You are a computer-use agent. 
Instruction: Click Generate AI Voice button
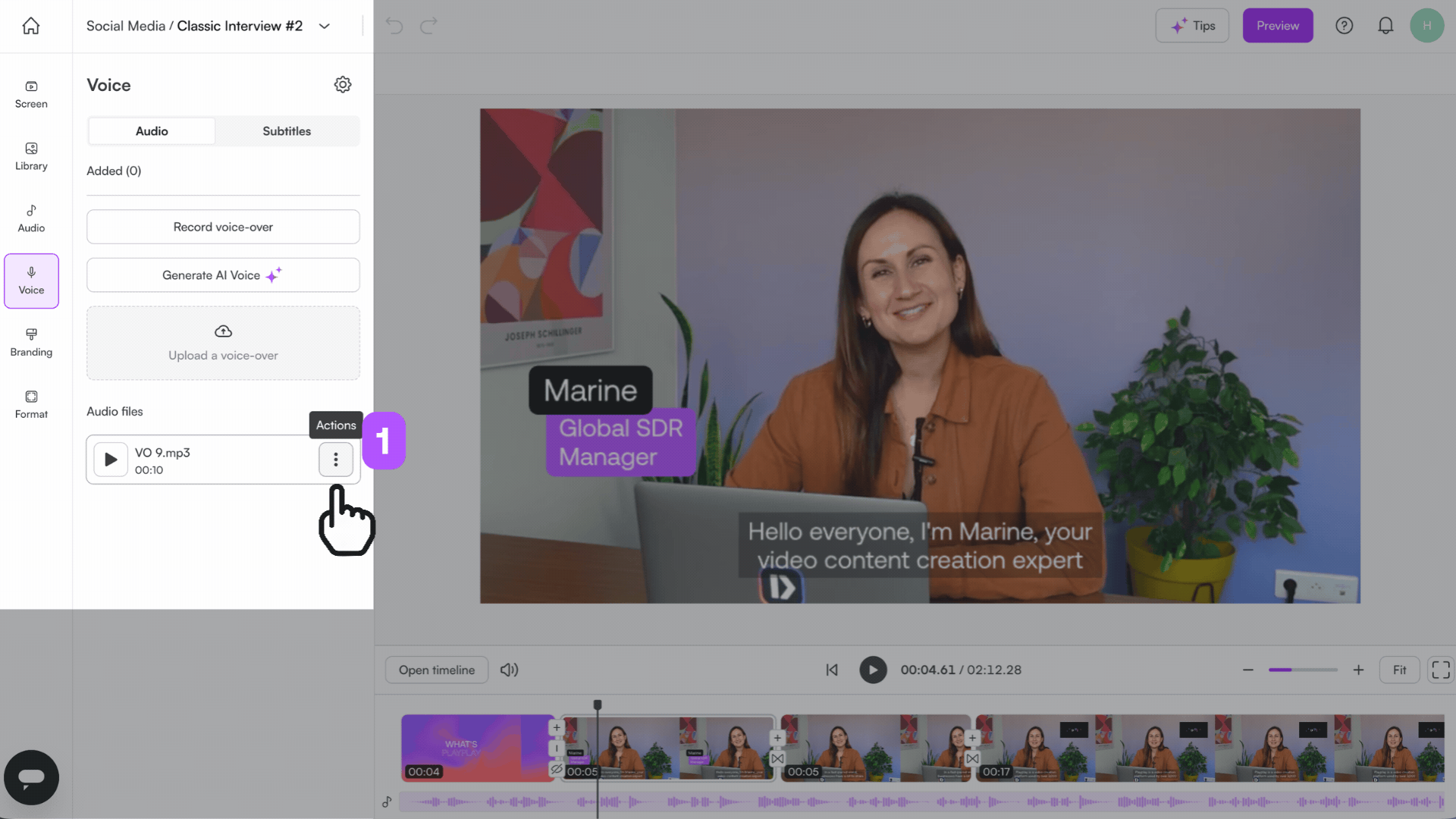[x=223, y=275]
